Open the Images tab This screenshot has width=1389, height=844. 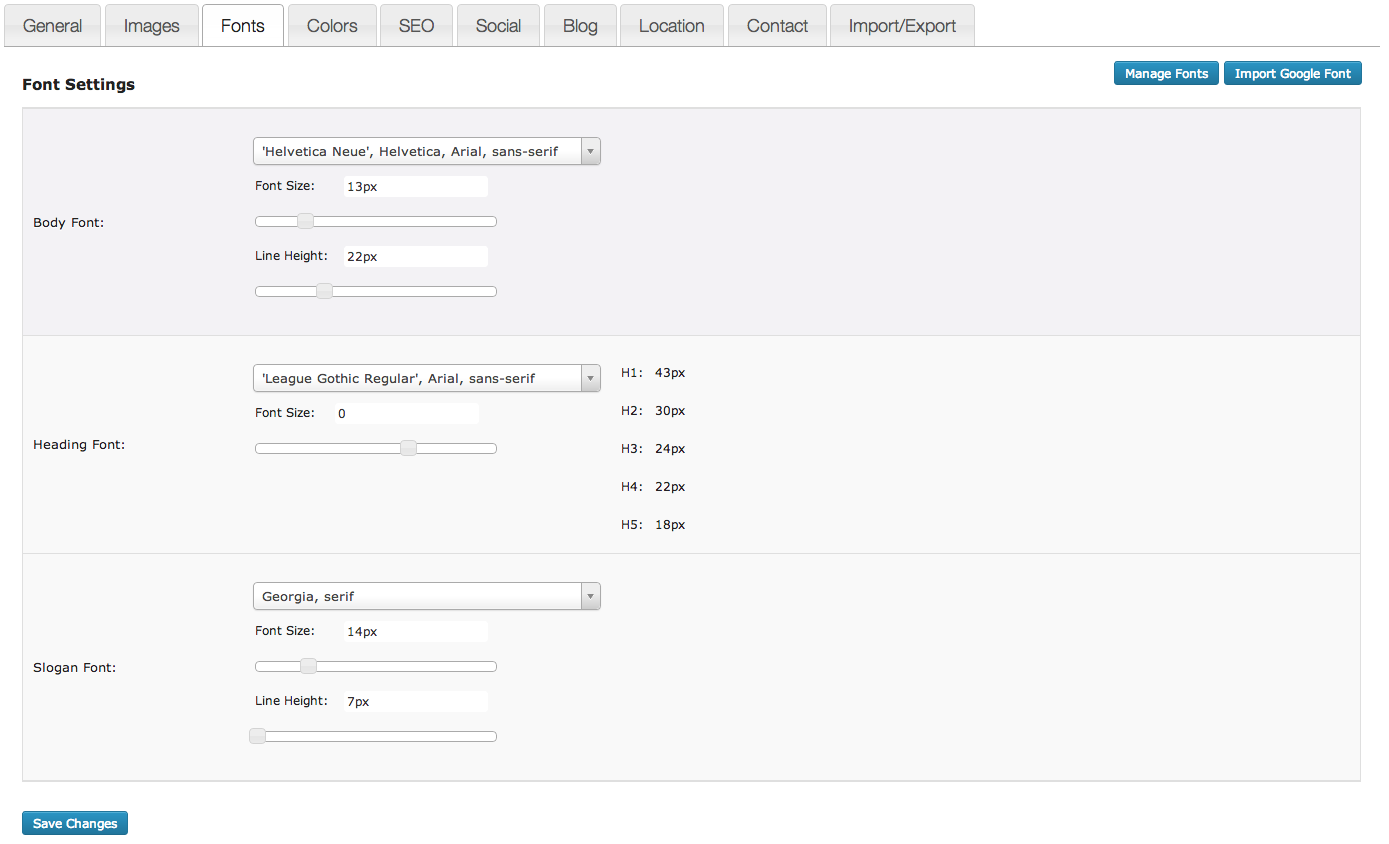point(151,26)
